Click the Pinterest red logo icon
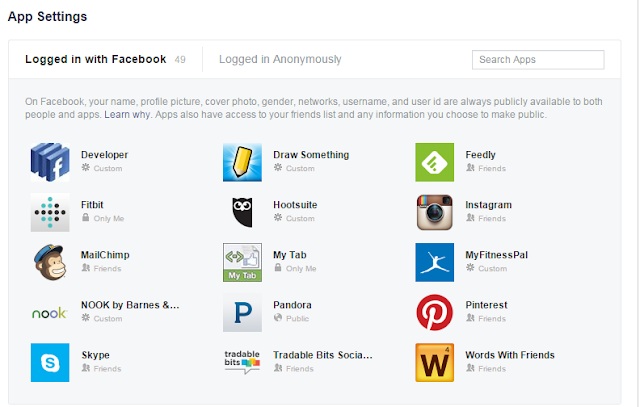The width and height of the screenshot is (640, 407). 435,312
